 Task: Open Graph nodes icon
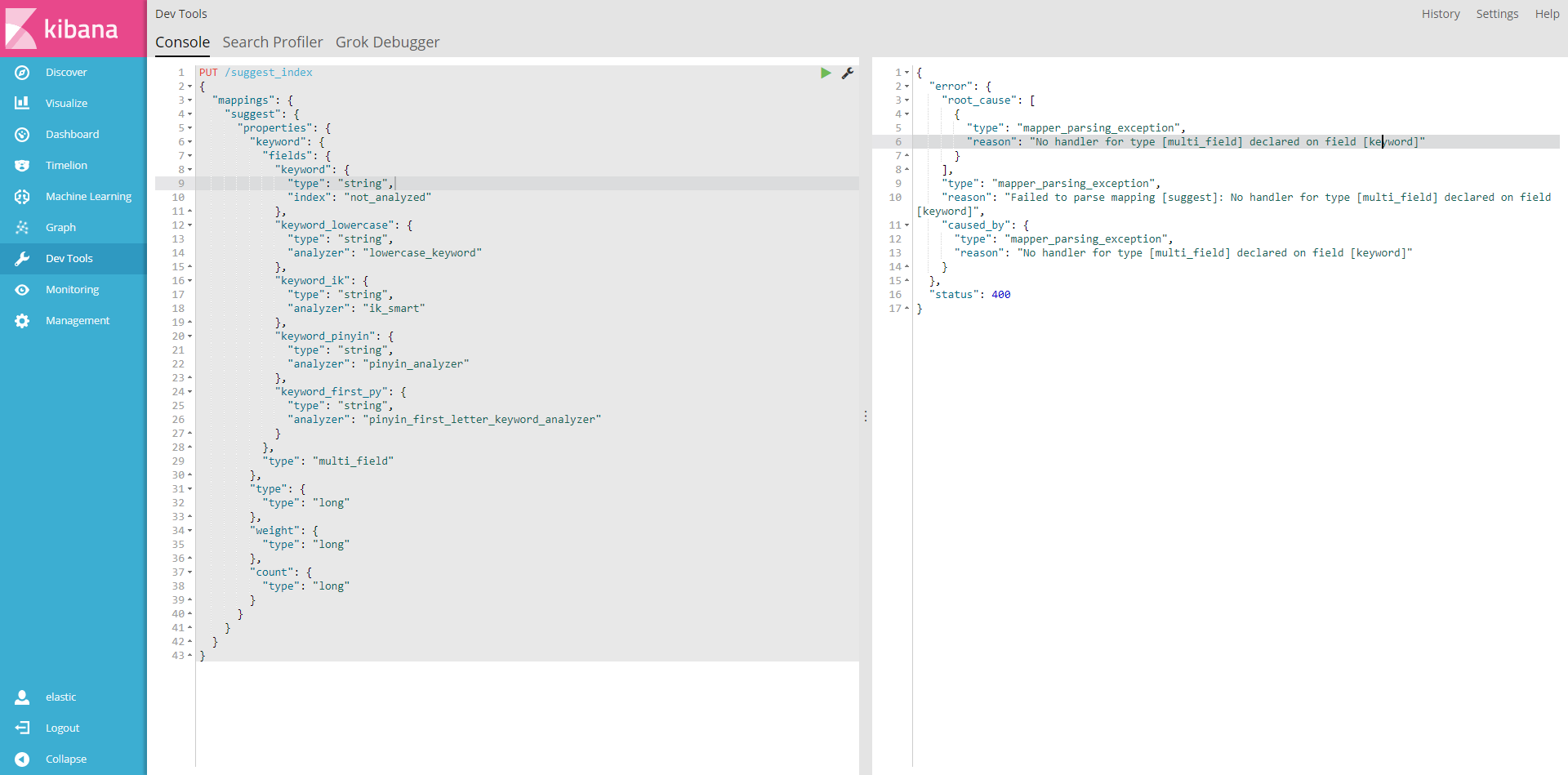[22, 228]
